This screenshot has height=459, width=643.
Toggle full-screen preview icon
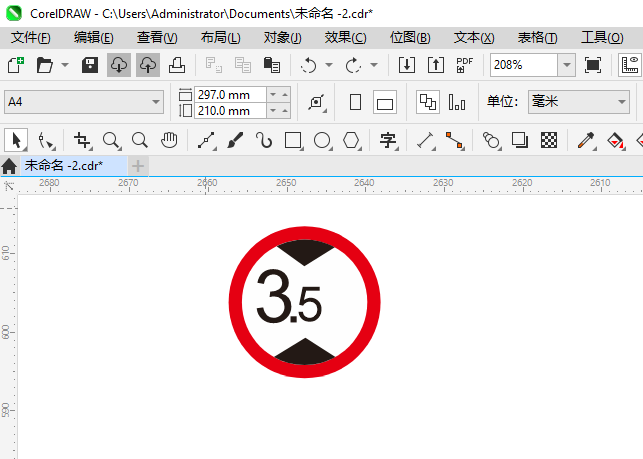(593, 65)
